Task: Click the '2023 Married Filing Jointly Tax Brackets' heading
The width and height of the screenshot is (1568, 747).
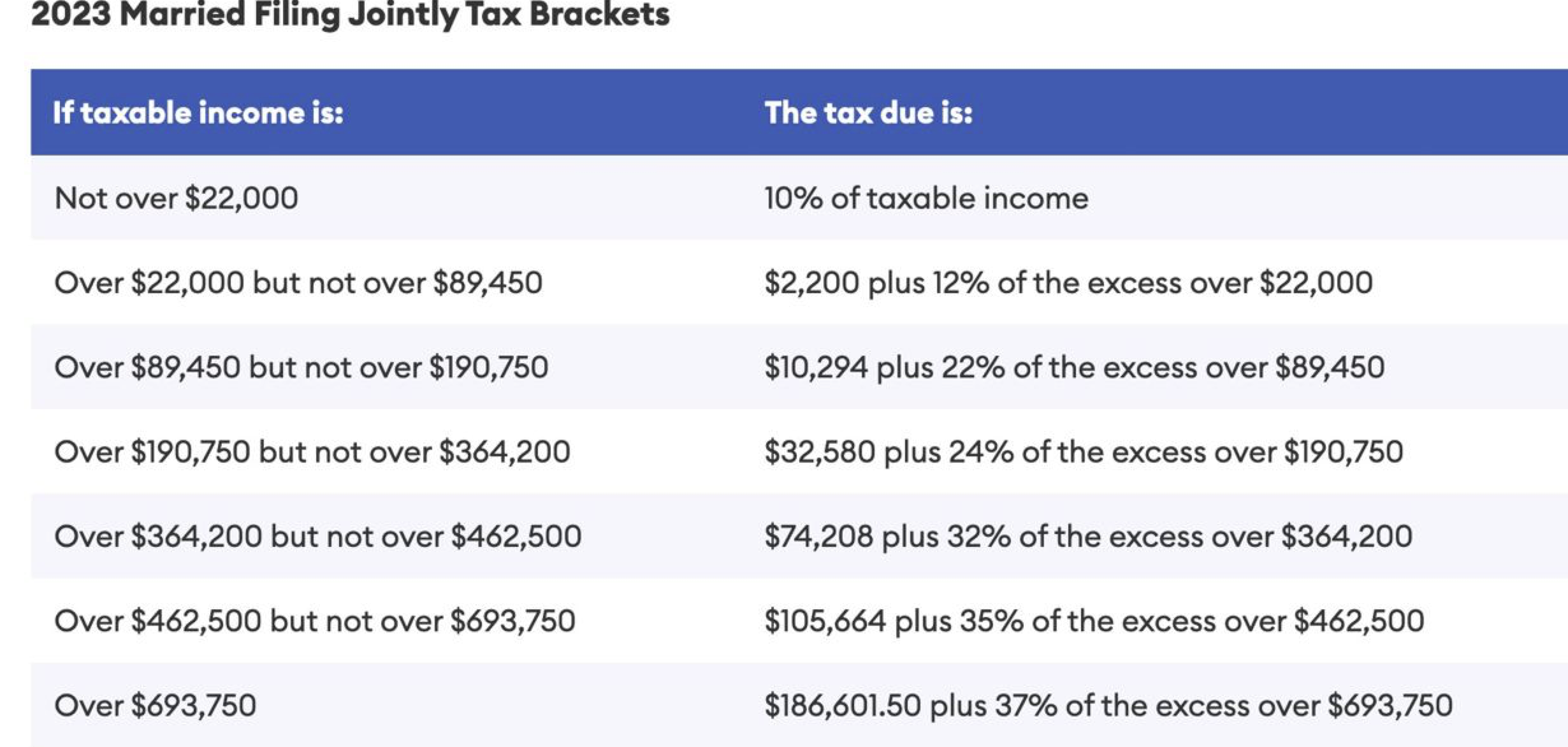Action: point(350,14)
